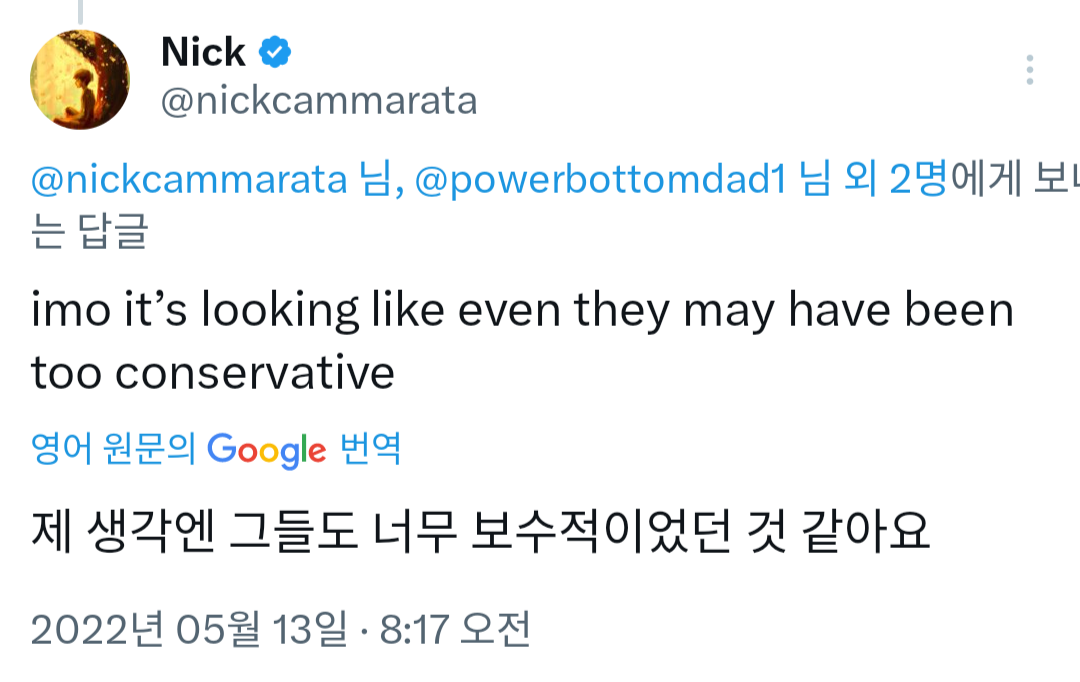Click the 8:17 오전 time stamp
Screen dimensions: 1080x682
pos(455,629)
